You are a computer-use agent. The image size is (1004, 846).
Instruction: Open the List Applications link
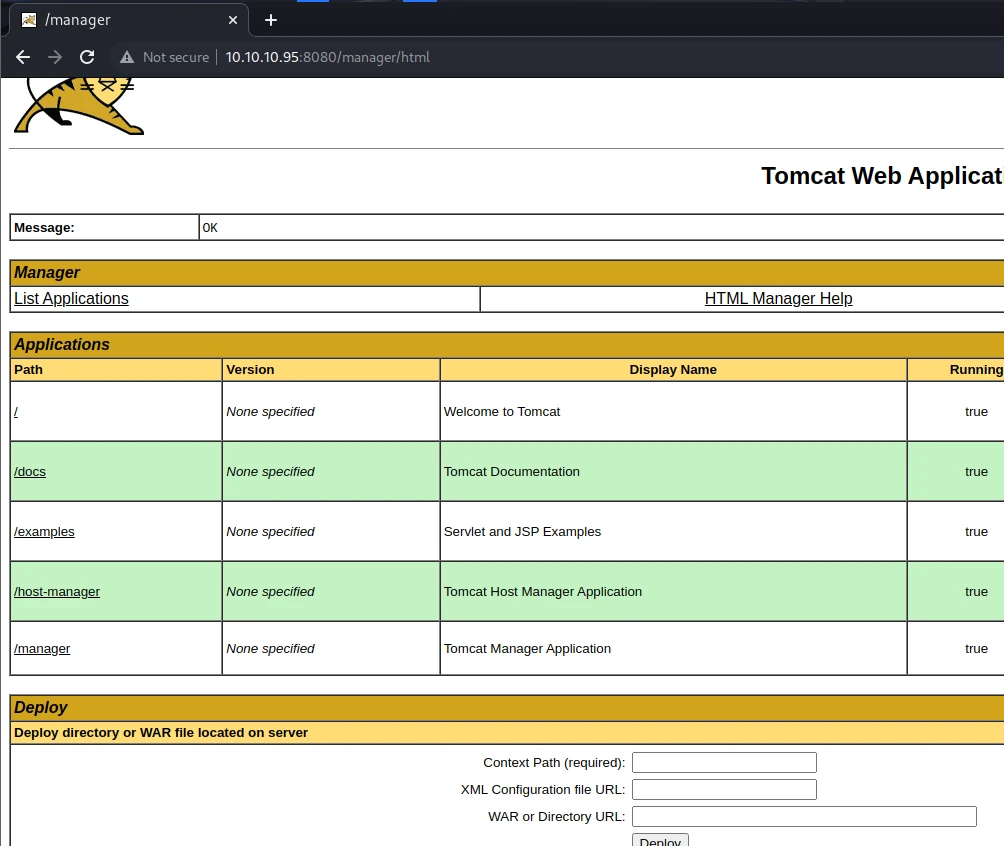(x=71, y=298)
